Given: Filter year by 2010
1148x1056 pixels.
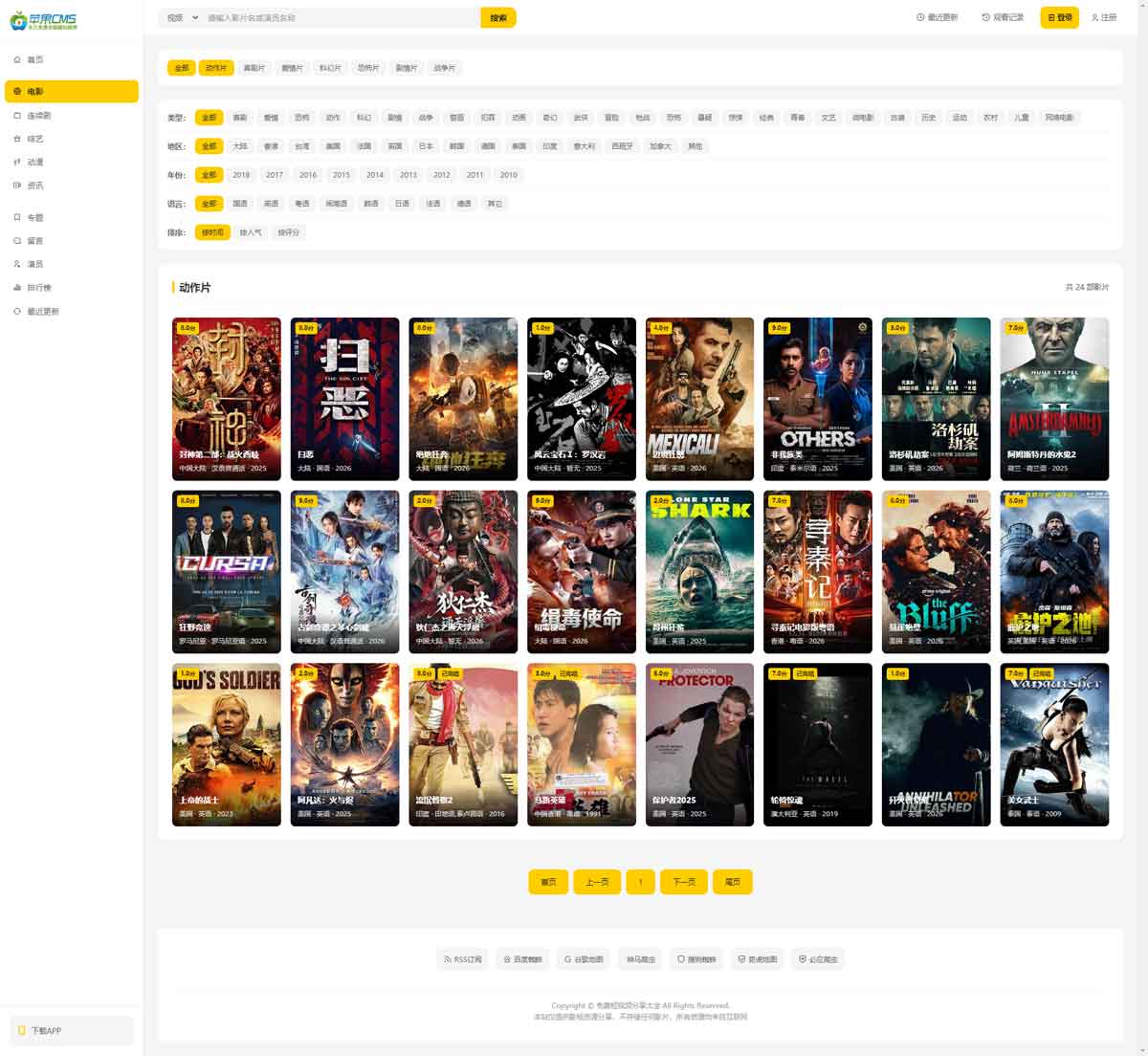Looking at the screenshot, I should click(x=509, y=175).
